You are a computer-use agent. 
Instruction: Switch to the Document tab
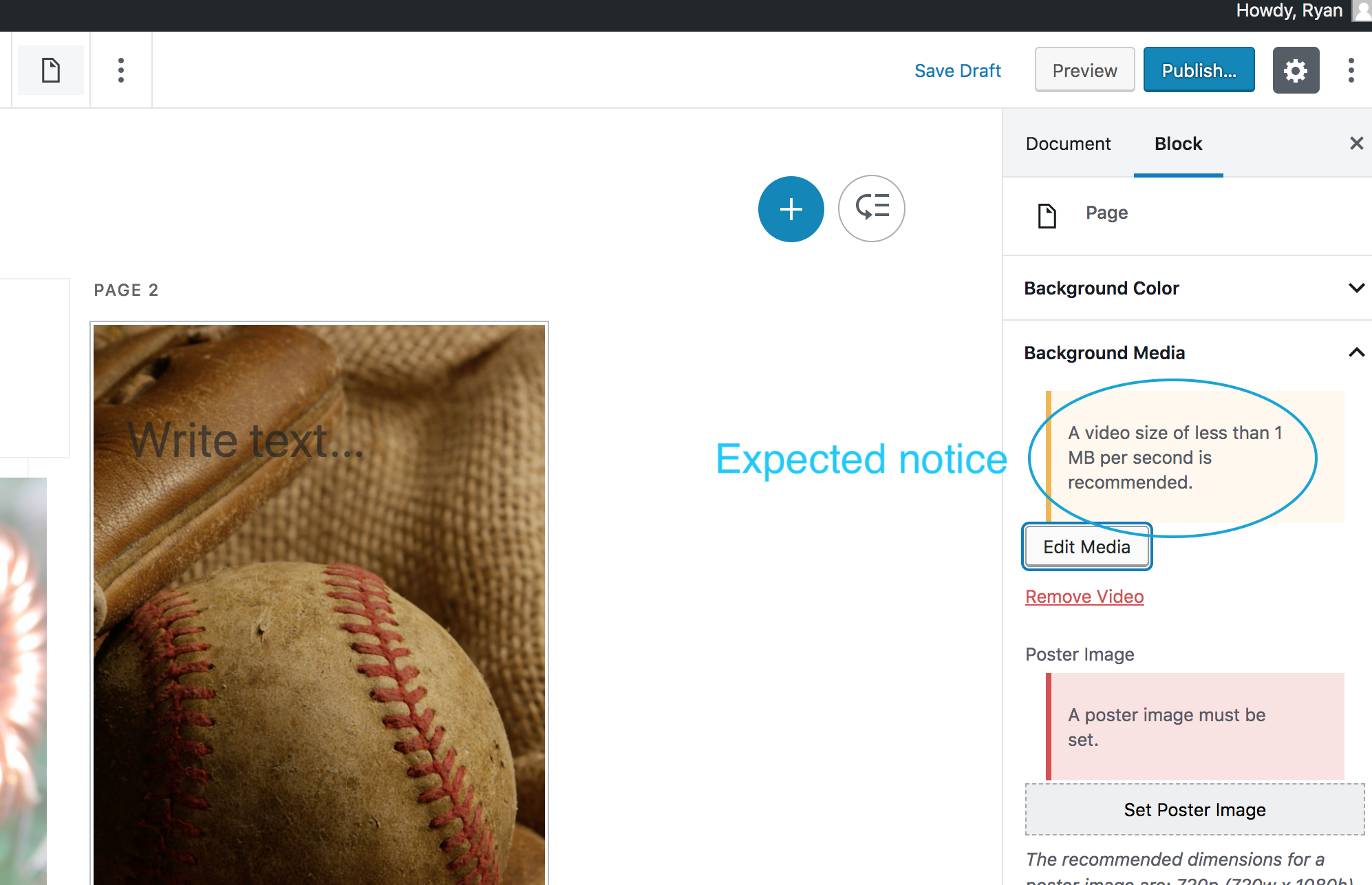1068,143
